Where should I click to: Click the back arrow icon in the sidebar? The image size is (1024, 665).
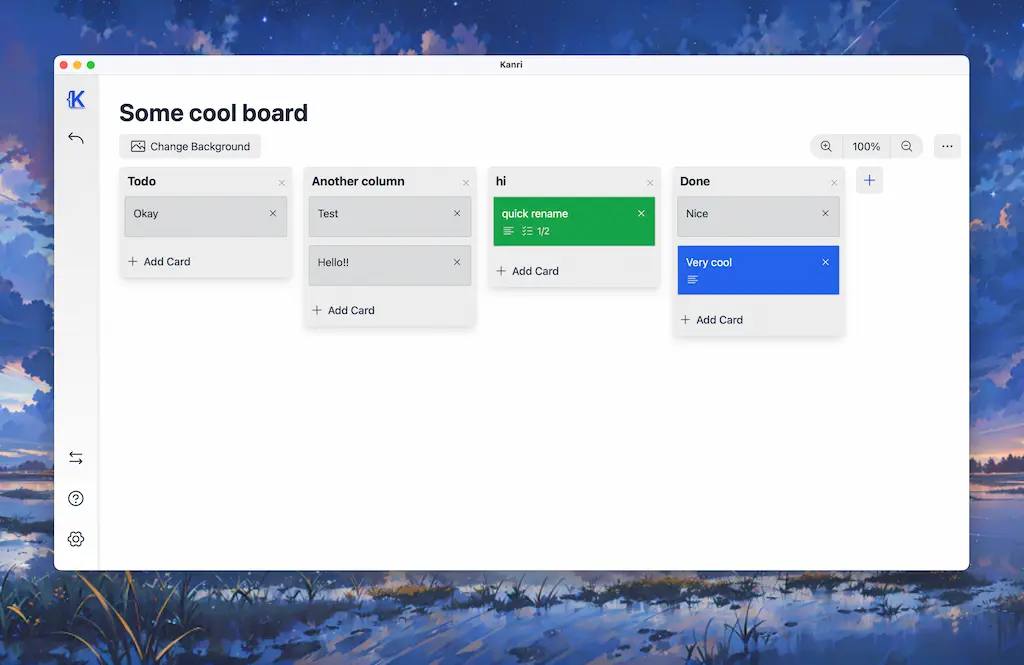tap(76, 137)
